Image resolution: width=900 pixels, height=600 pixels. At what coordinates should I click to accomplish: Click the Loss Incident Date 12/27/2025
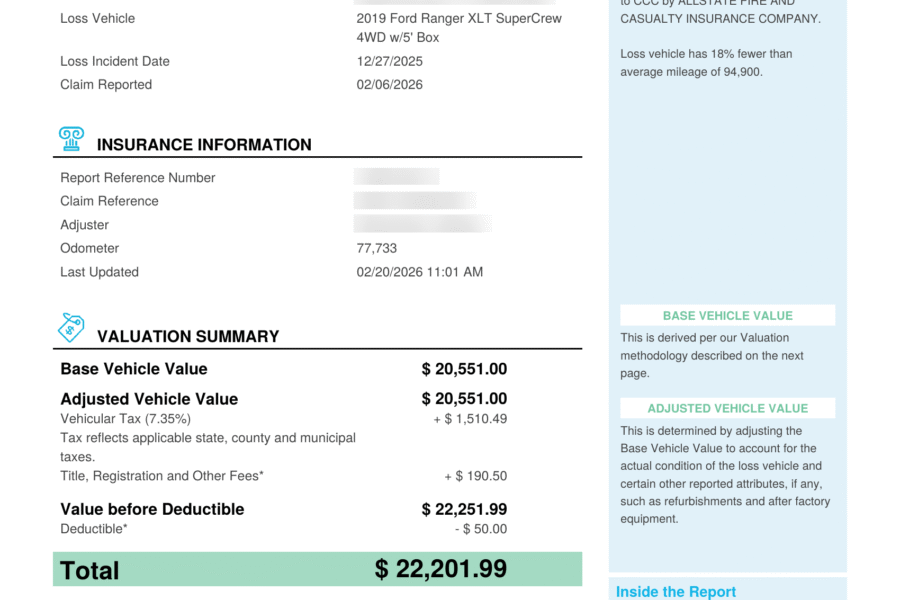coord(390,61)
